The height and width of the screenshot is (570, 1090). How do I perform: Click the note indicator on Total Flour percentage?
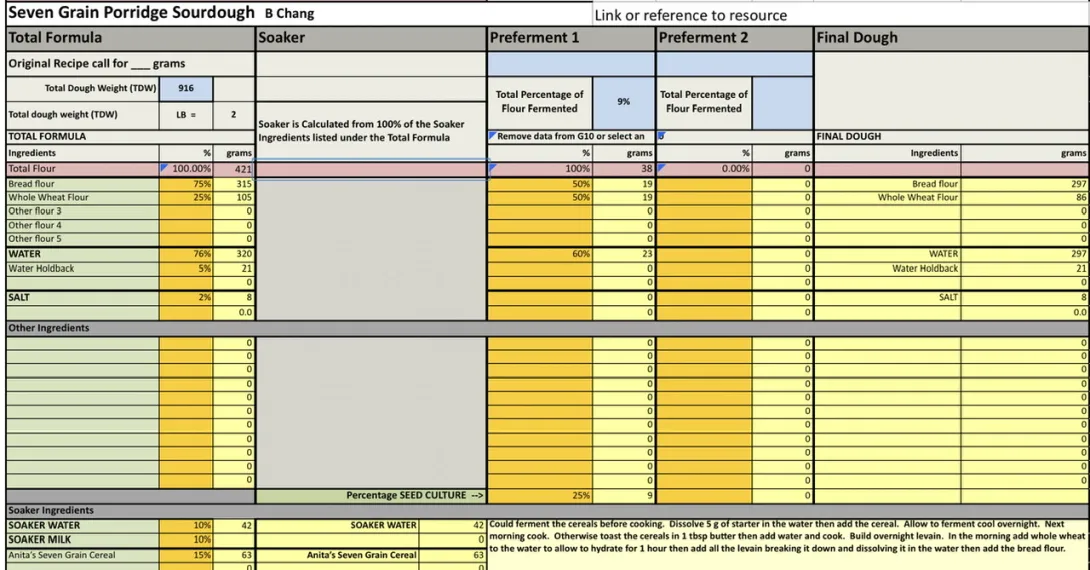click(163, 166)
